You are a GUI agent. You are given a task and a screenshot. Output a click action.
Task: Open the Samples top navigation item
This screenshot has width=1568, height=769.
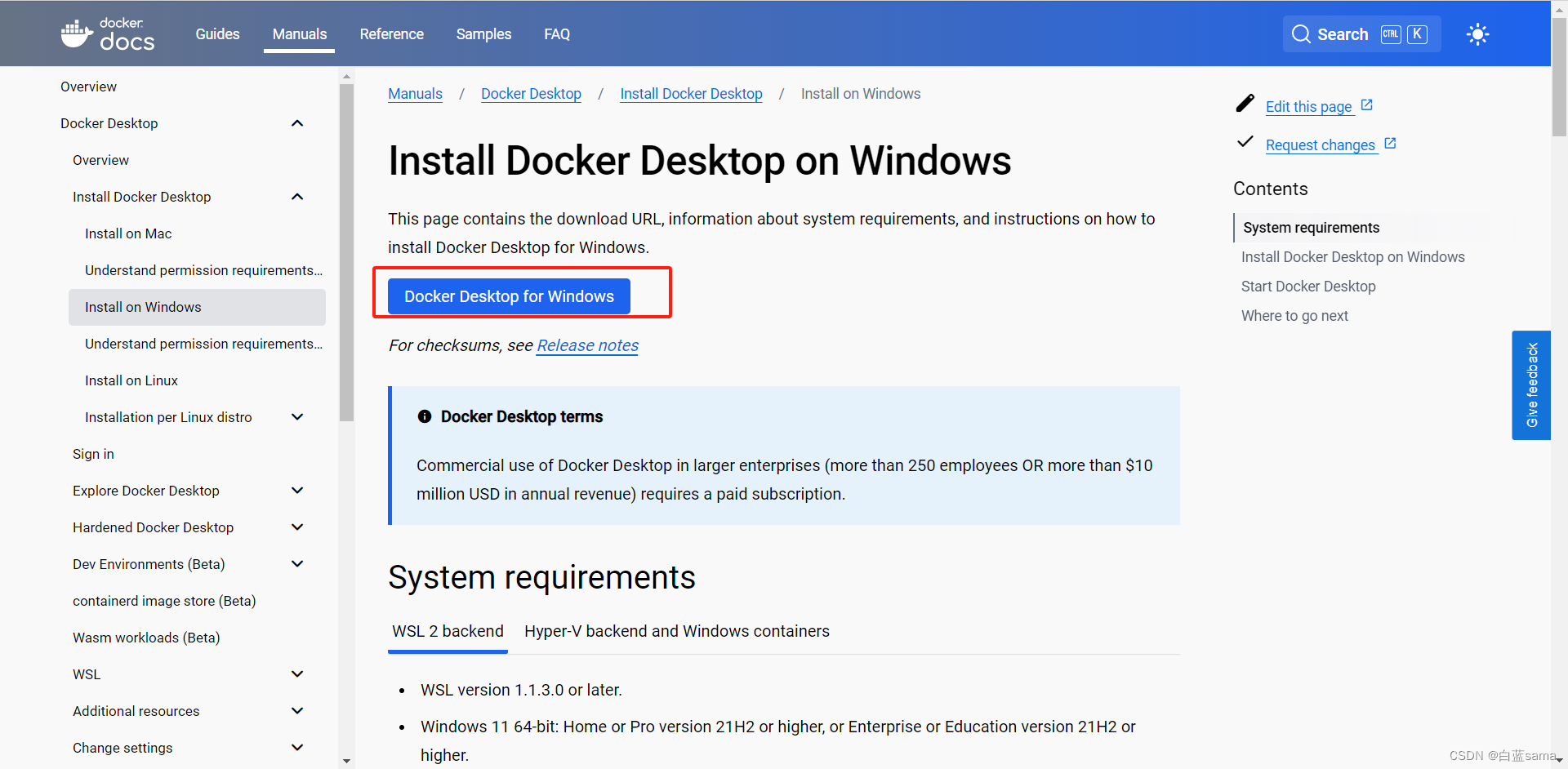[x=483, y=34]
